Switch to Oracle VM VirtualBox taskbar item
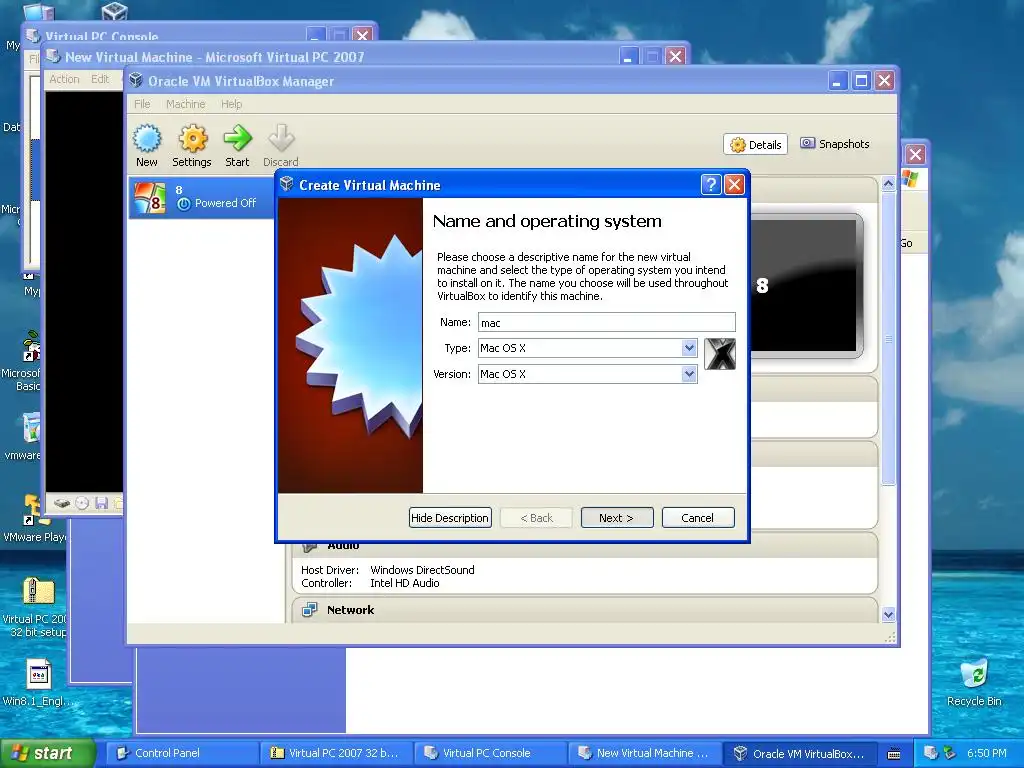Viewport: 1024px width, 768px height. (x=799, y=753)
